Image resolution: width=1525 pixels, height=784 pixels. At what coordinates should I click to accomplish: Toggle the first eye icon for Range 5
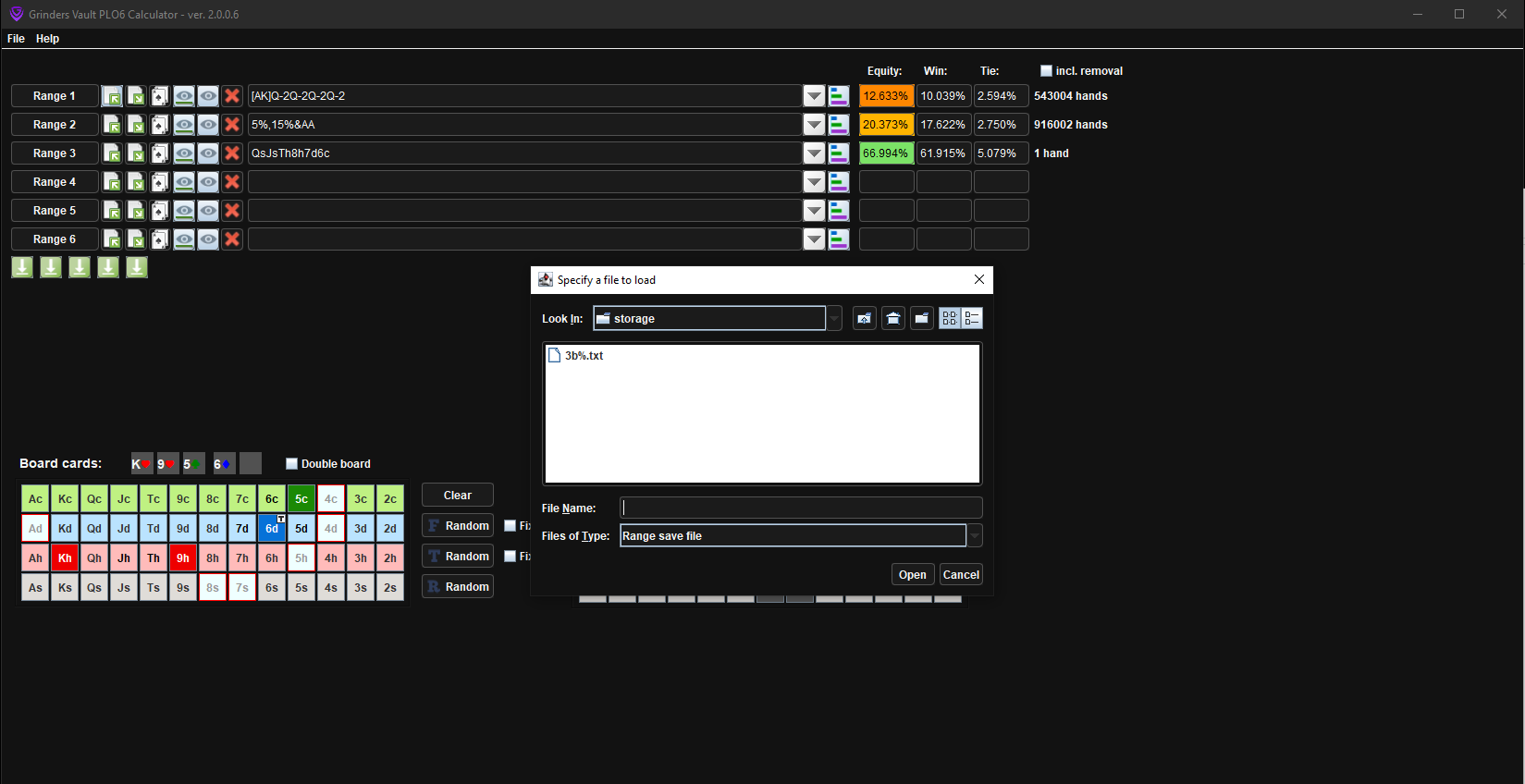pyautogui.click(x=184, y=211)
